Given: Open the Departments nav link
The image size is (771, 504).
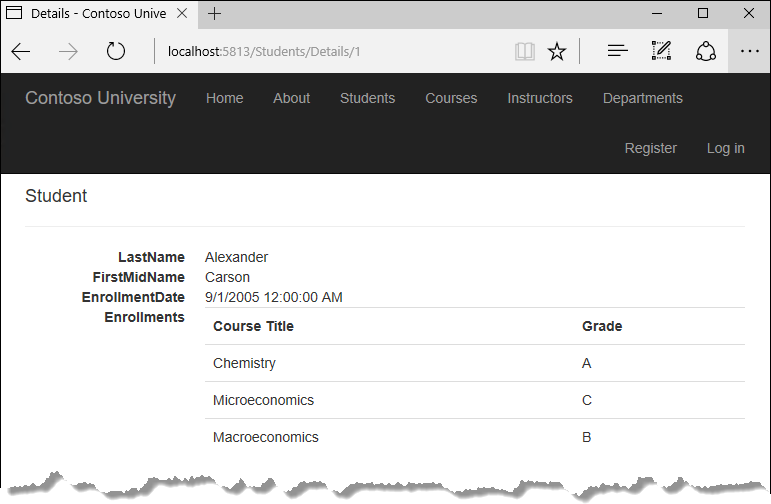Looking at the screenshot, I should tap(643, 98).
